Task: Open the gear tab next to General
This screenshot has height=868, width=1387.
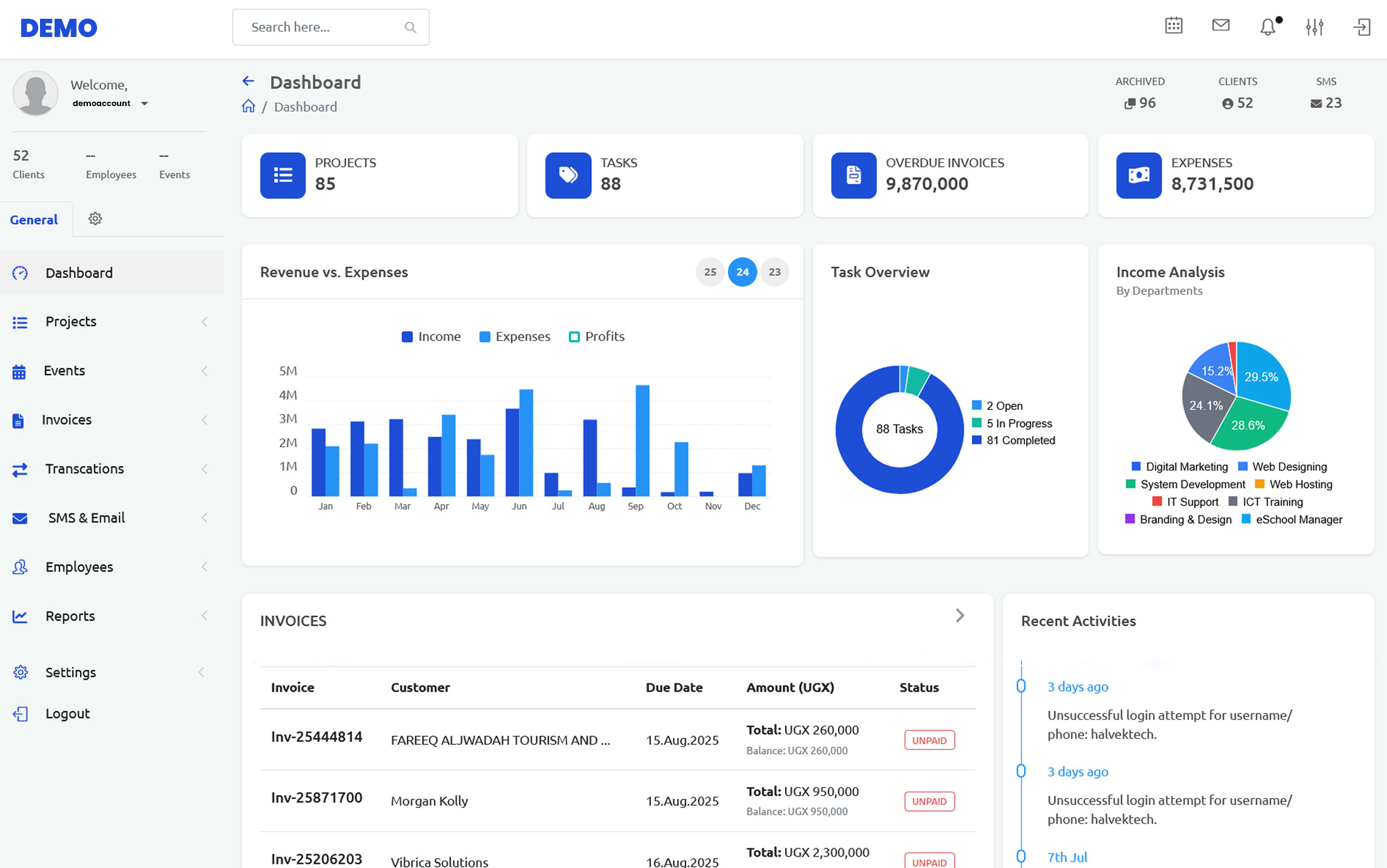Action: tap(95, 219)
